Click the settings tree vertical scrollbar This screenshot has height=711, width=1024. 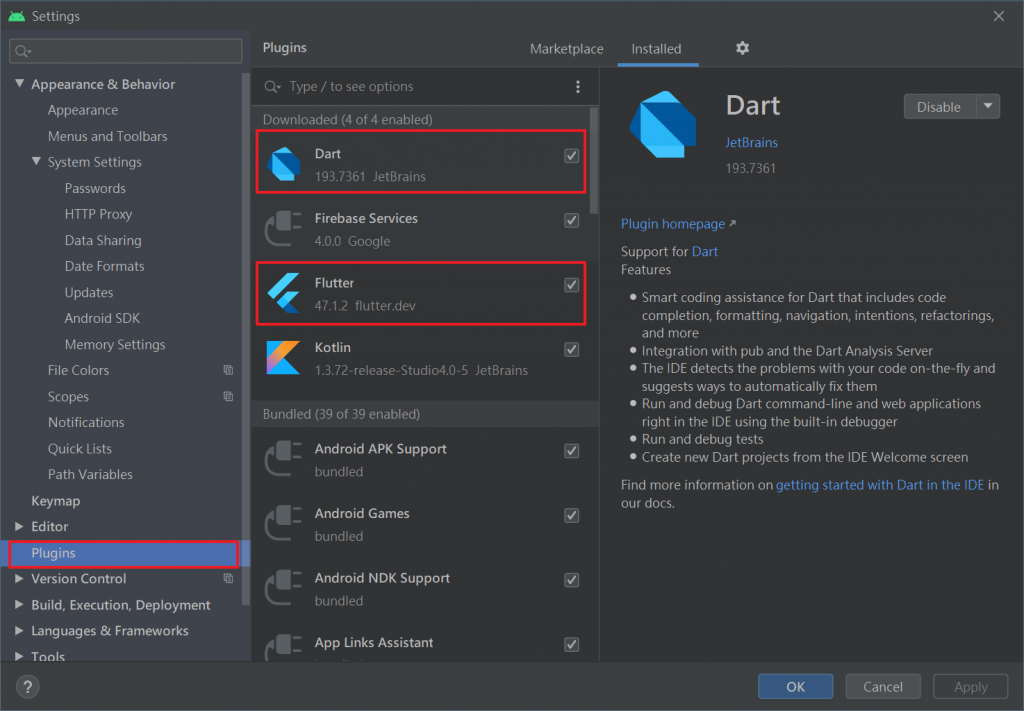(x=246, y=339)
